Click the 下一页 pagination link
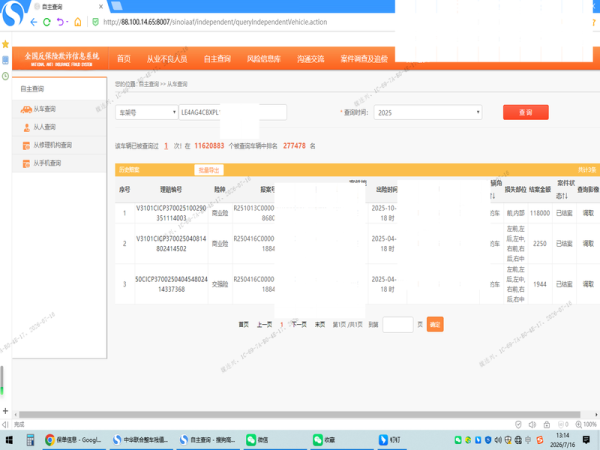 click(x=300, y=324)
